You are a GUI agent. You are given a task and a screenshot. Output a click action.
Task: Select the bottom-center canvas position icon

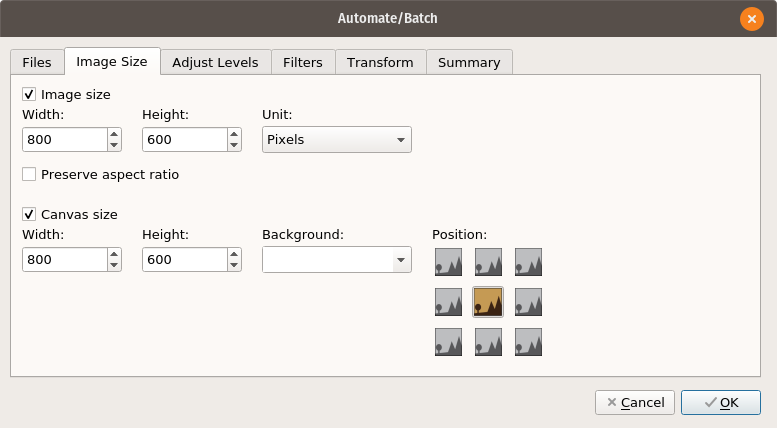[x=489, y=342]
